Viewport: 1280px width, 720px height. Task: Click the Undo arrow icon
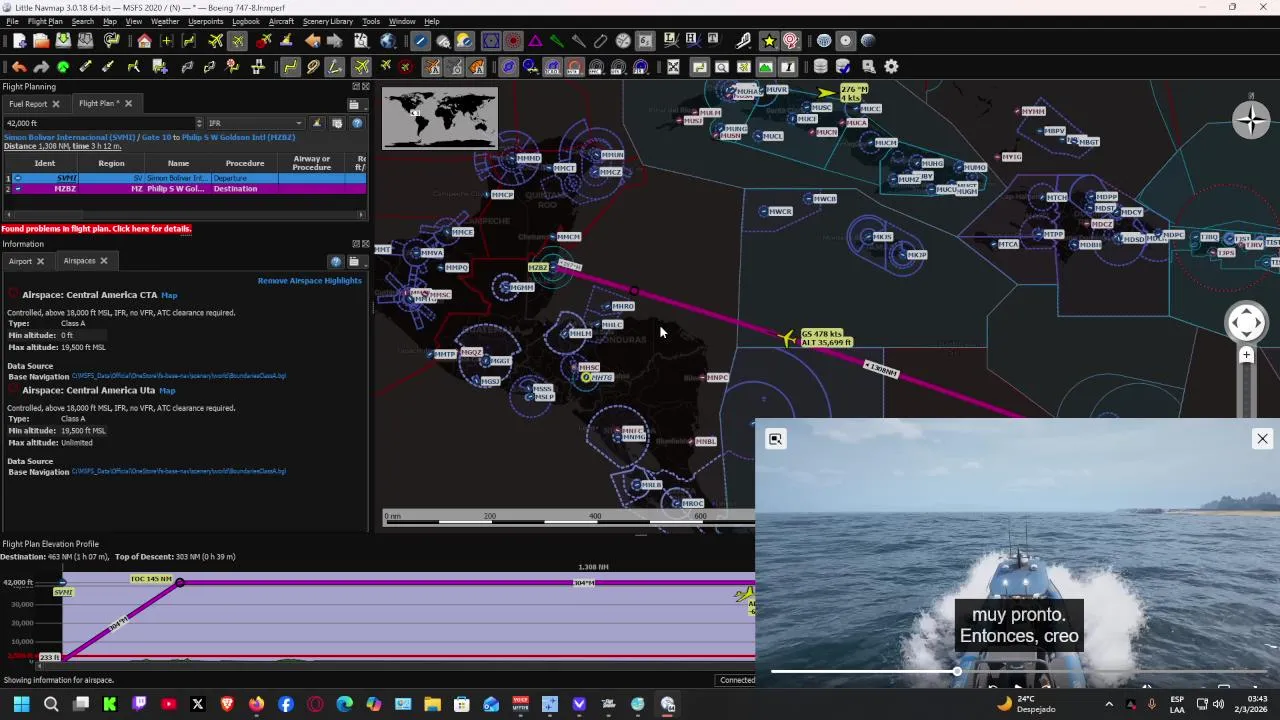point(19,67)
